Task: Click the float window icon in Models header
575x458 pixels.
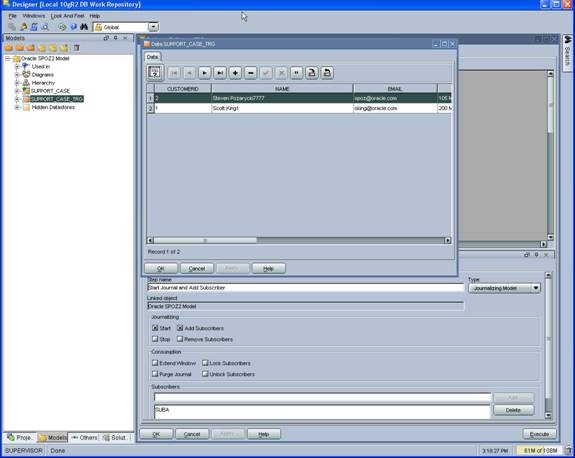Action: coord(106,38)
